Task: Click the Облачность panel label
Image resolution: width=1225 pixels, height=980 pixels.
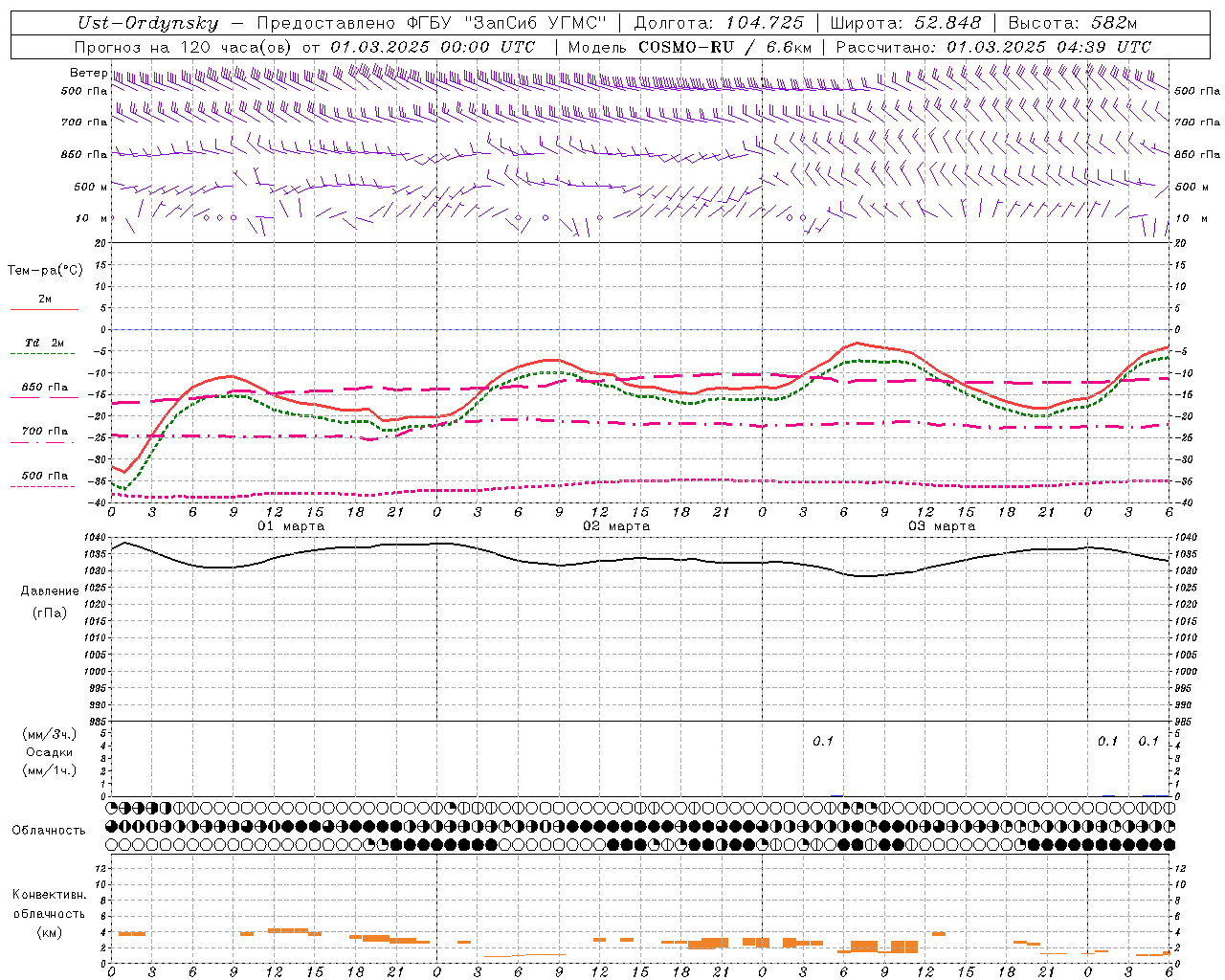Action: pos(49,831)
